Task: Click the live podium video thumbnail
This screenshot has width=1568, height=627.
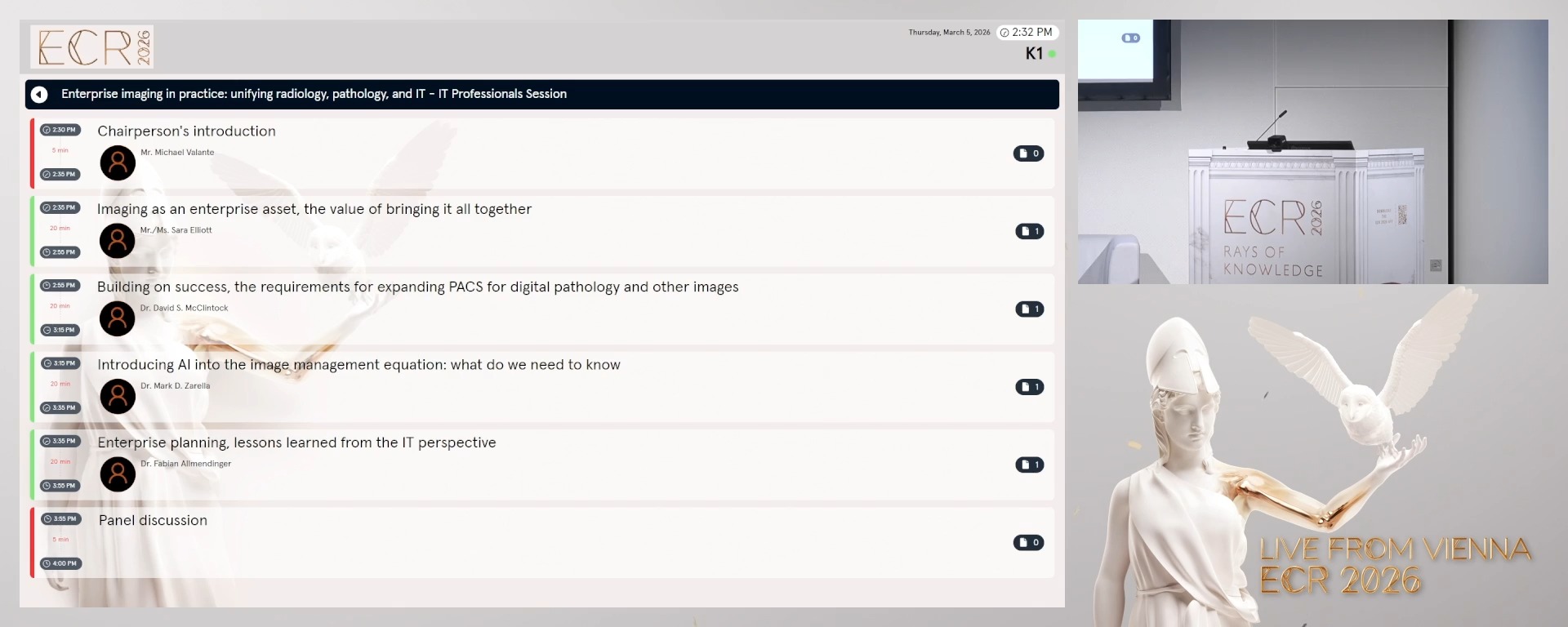Action: 1312,152
